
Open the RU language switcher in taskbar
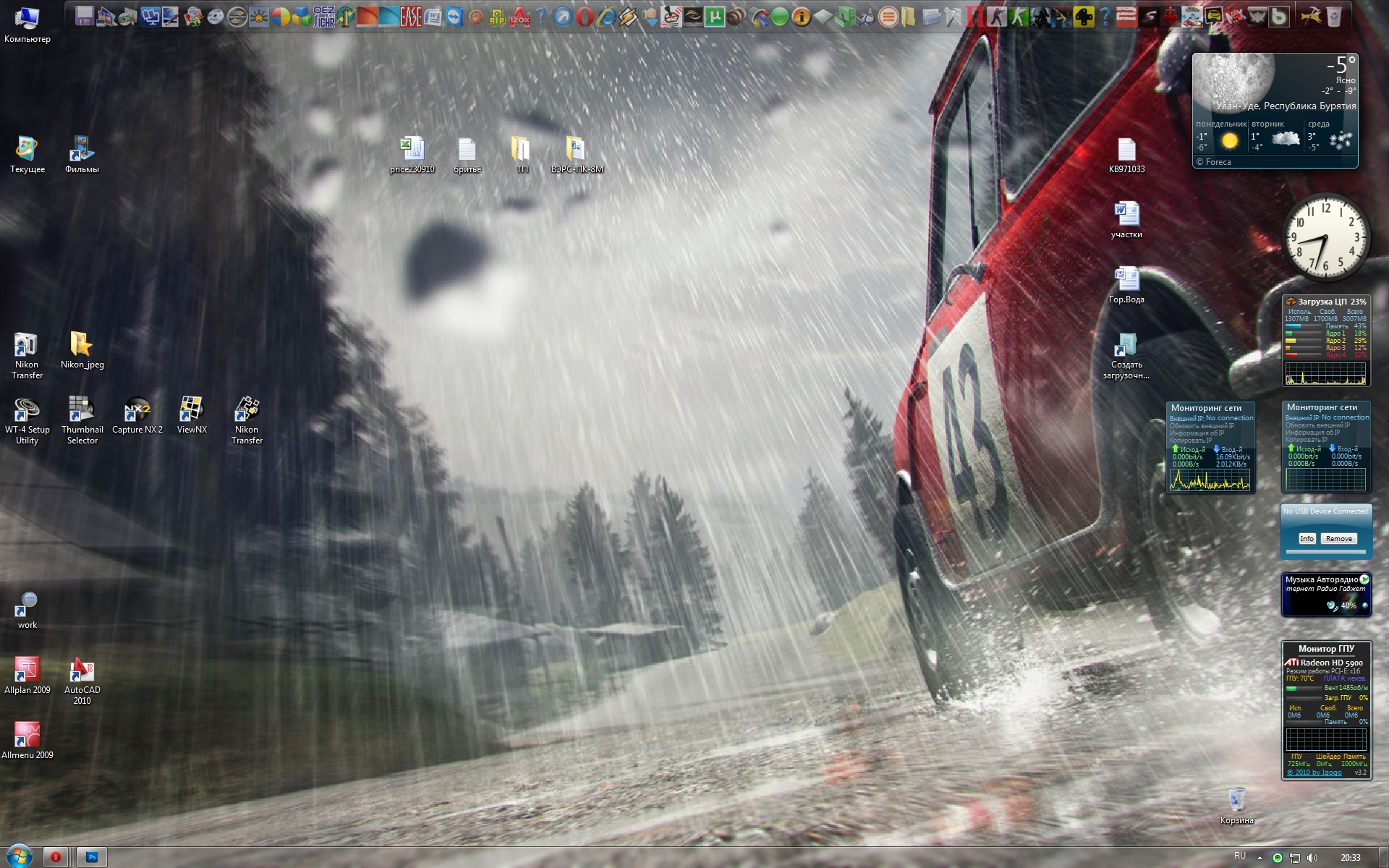coord(1240,856)
